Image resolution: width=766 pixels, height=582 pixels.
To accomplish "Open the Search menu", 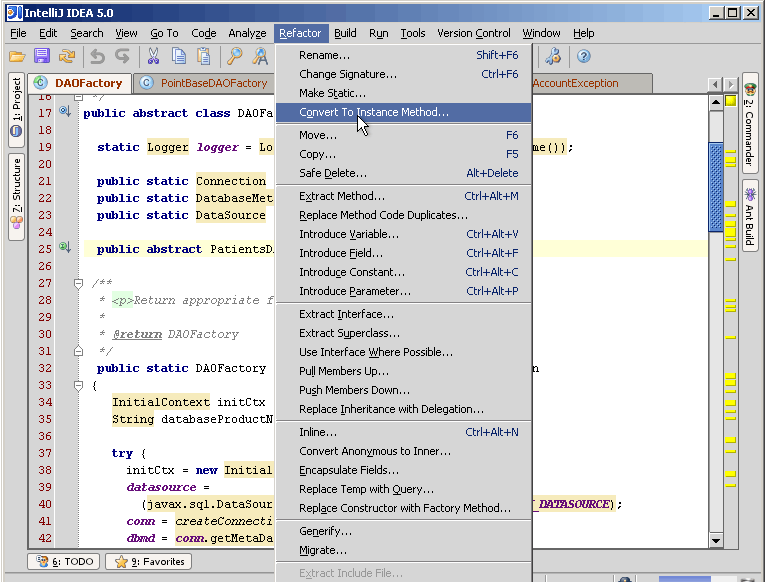I will (x=86, y=33).
